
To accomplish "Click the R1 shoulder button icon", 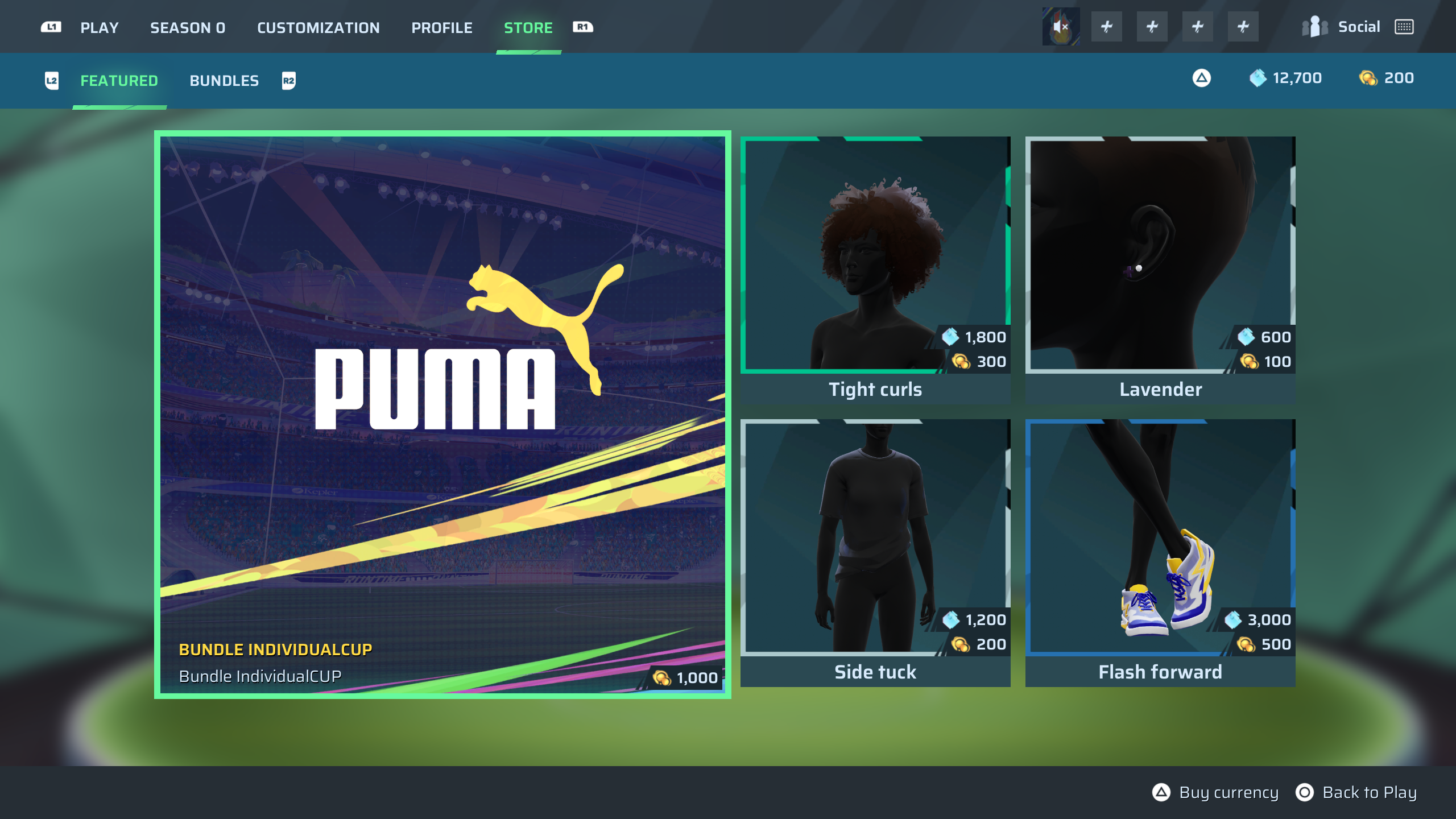I will click(583, 27).
